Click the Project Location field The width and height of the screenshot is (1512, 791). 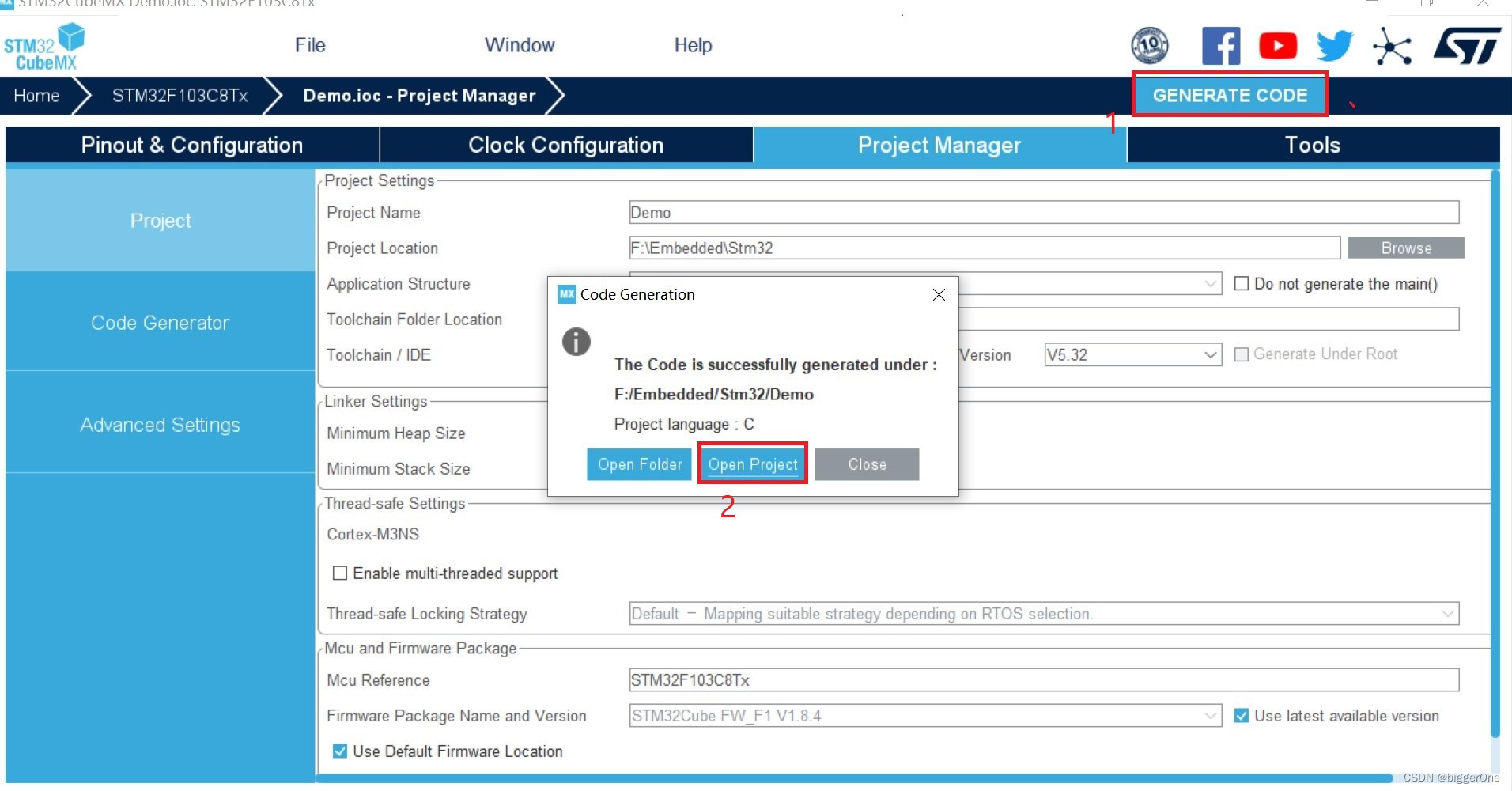pos(985,248)
